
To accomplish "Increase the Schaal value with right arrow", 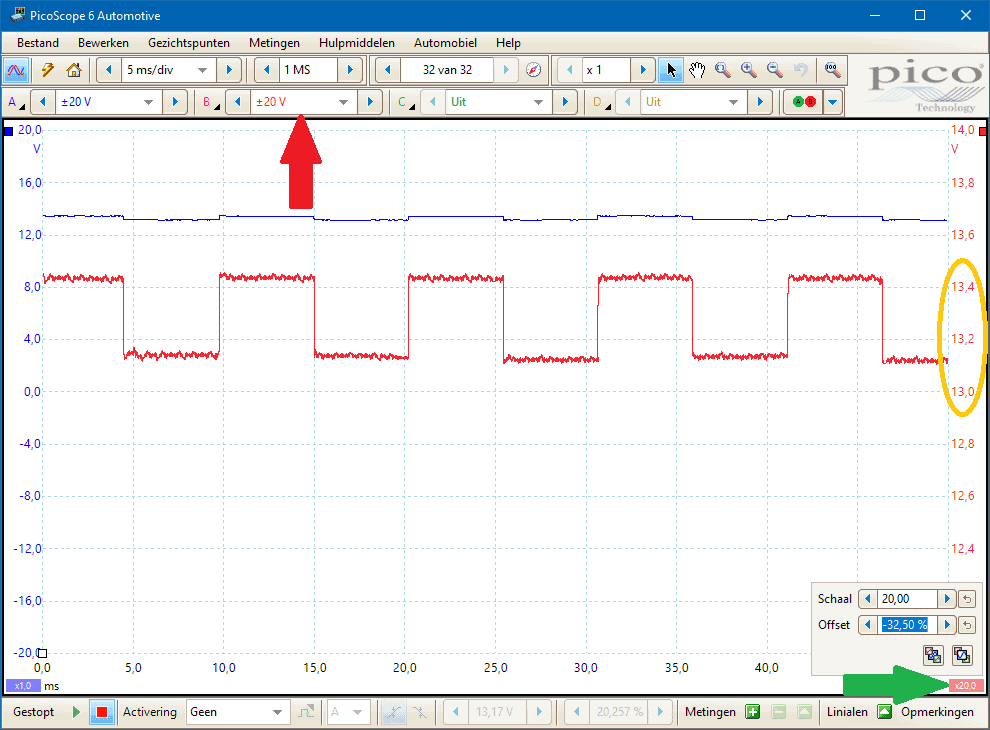I will click(x=946, y=599).
